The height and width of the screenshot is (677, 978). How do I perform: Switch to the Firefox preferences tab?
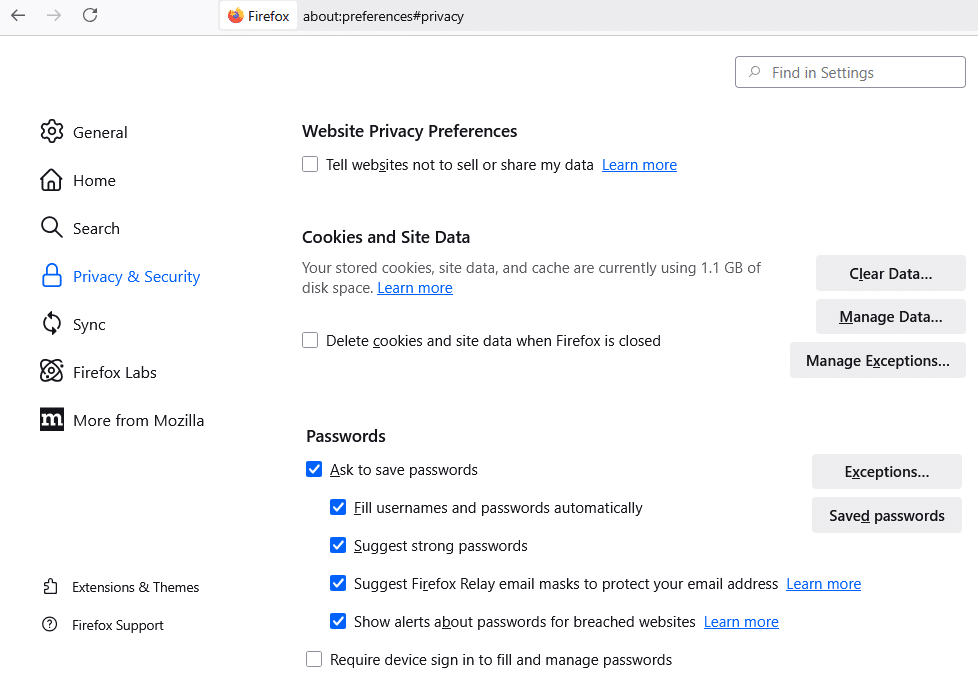(x=258, y=15)
